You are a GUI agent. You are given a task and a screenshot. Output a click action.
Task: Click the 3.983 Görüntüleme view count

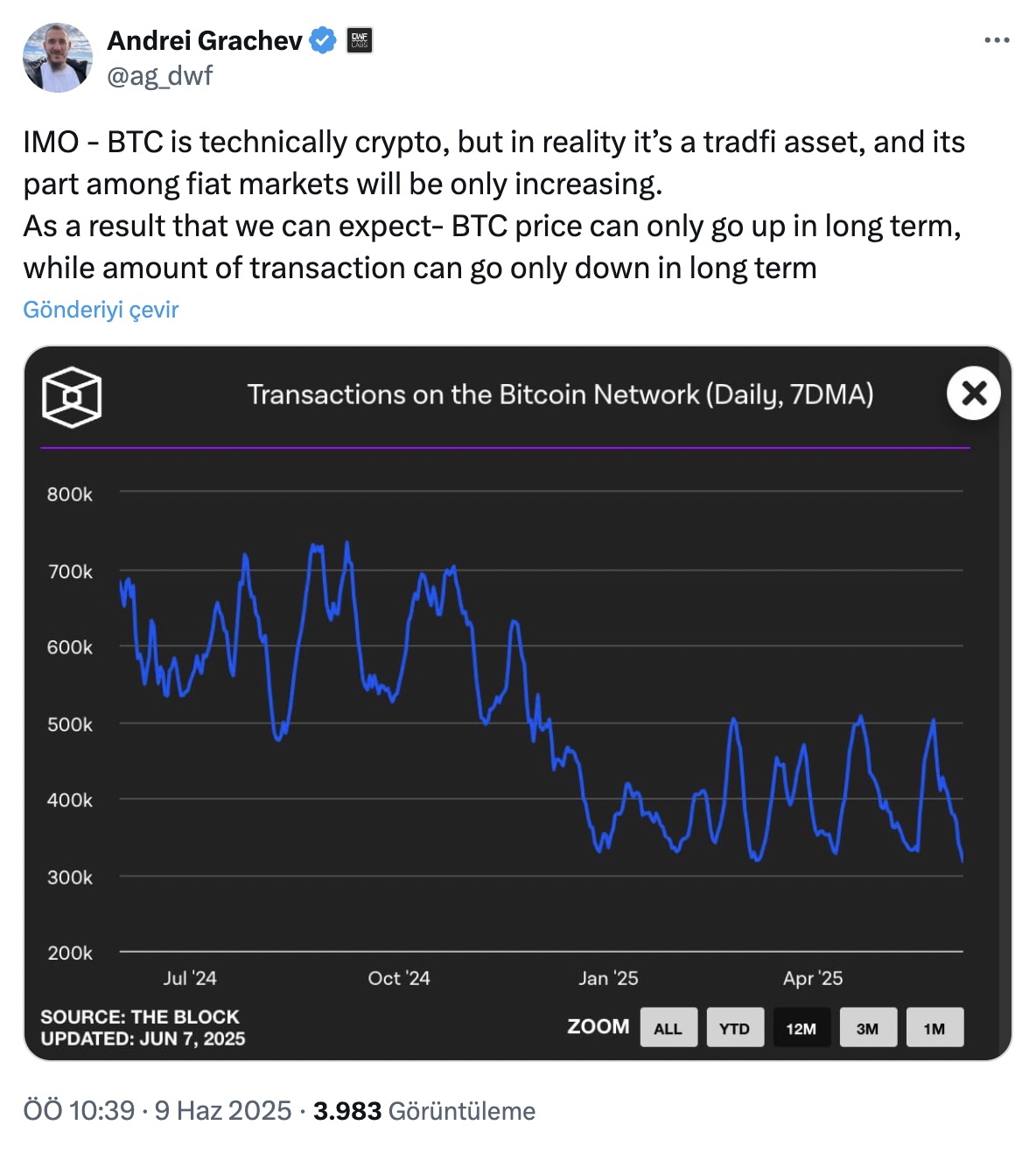tap(424, 1111)
